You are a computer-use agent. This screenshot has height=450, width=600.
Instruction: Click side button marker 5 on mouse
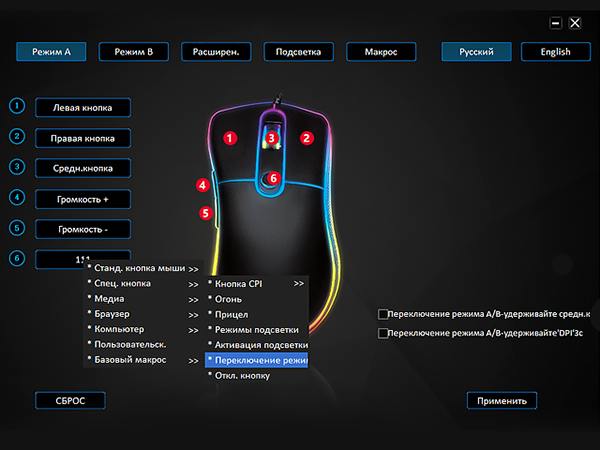pos(206,213)
